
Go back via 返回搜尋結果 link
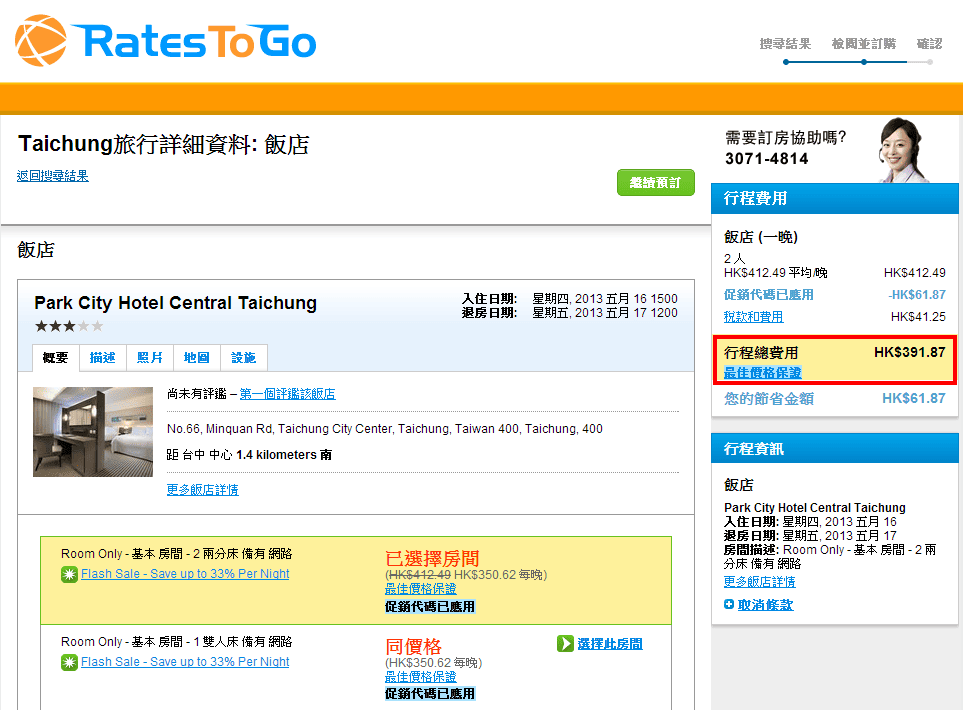(53, 176)
